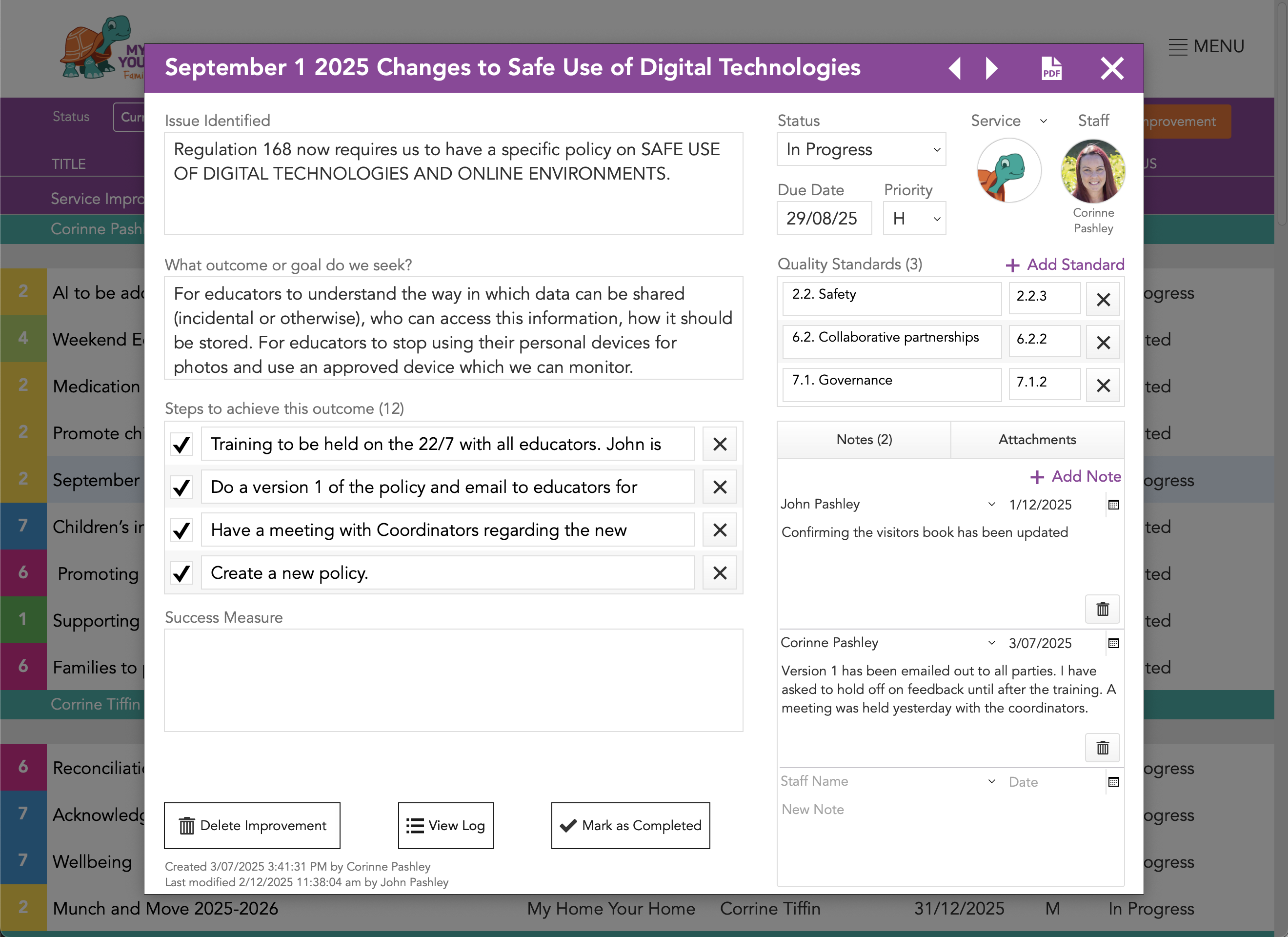This screenshot has width=1288, height=937.
Task: Open the Priority dropdown showing H
Action: pyautogui.click(x=914, y=218)
